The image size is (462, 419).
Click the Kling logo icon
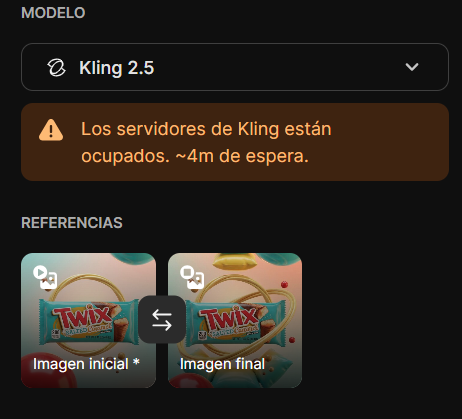click(56, 68)
